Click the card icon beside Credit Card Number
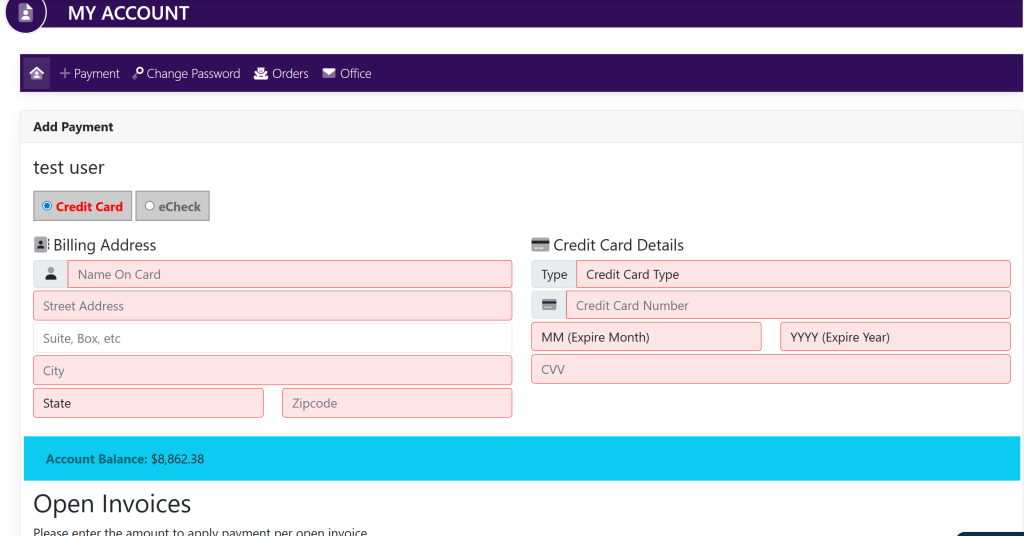The image size is (1024, 536). 548,305
